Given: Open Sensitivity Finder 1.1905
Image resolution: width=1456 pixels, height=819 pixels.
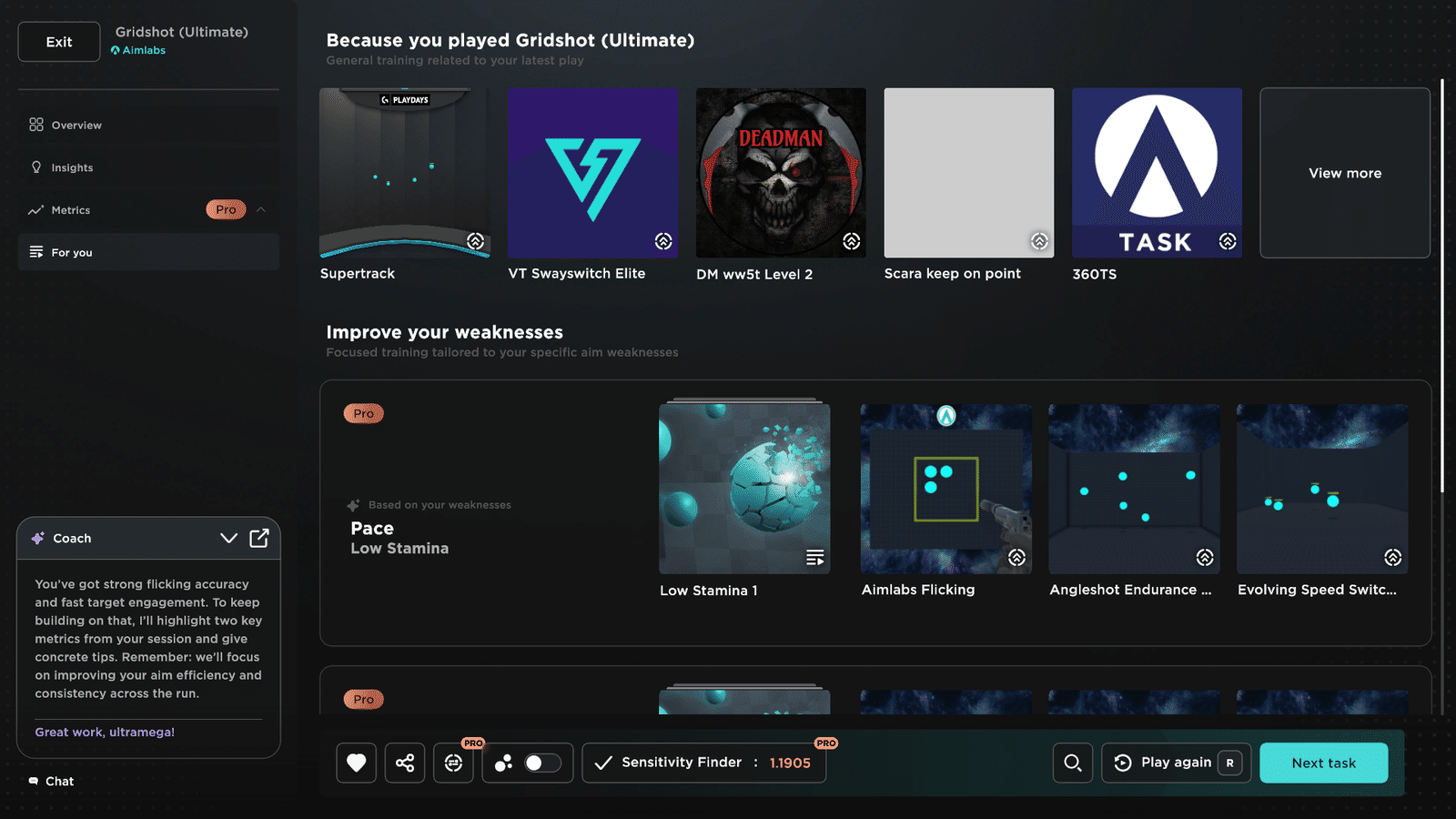Looking at the screenshot, I should pos(704,763).
